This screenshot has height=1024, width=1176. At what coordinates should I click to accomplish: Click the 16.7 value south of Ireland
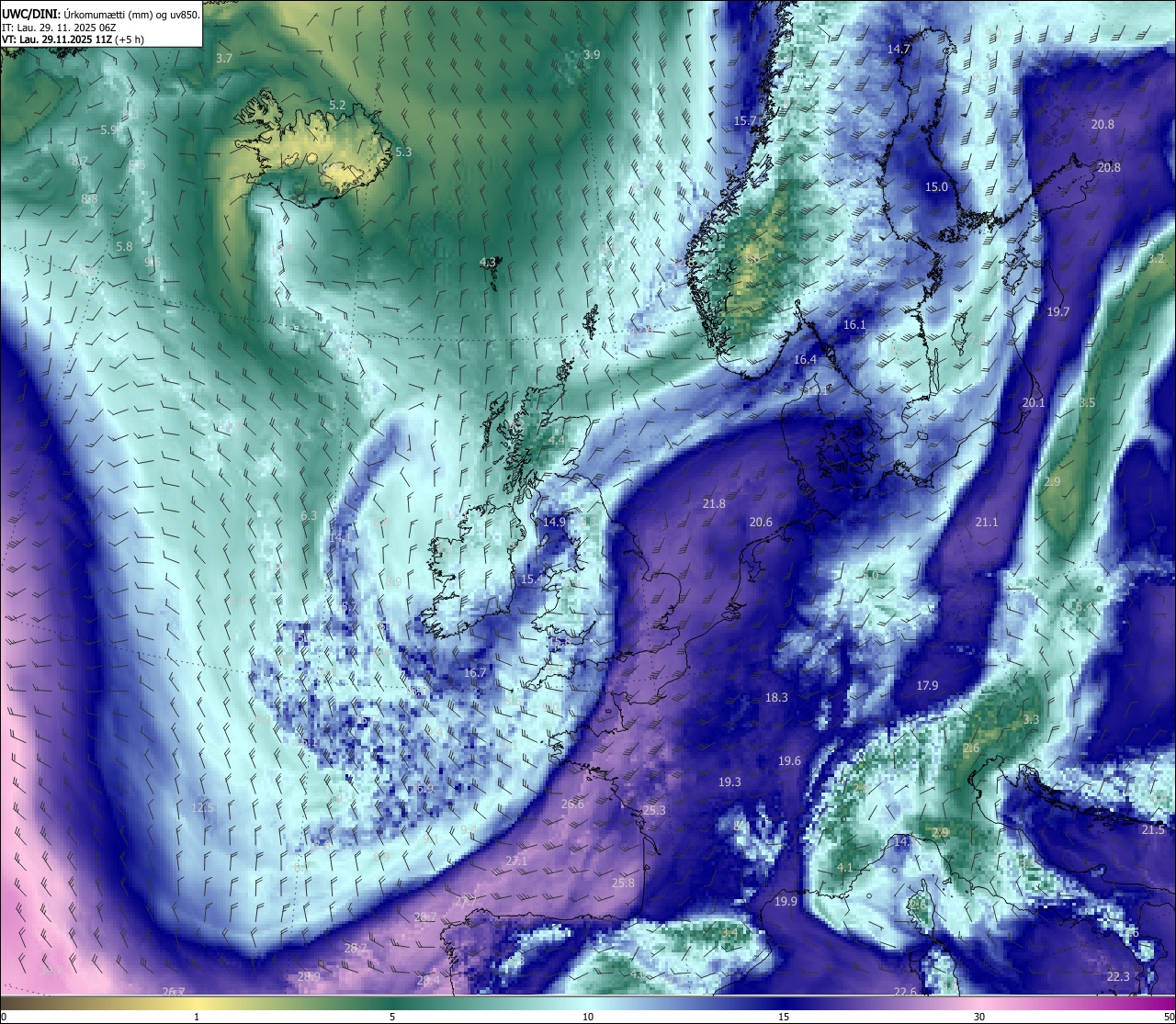(x=475, y=672)
